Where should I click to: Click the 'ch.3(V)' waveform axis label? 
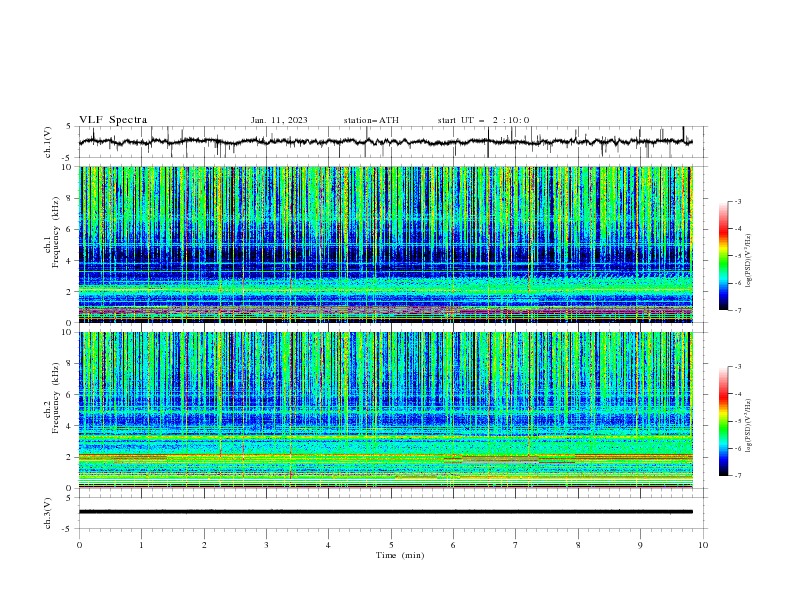(x=48, y=513)
